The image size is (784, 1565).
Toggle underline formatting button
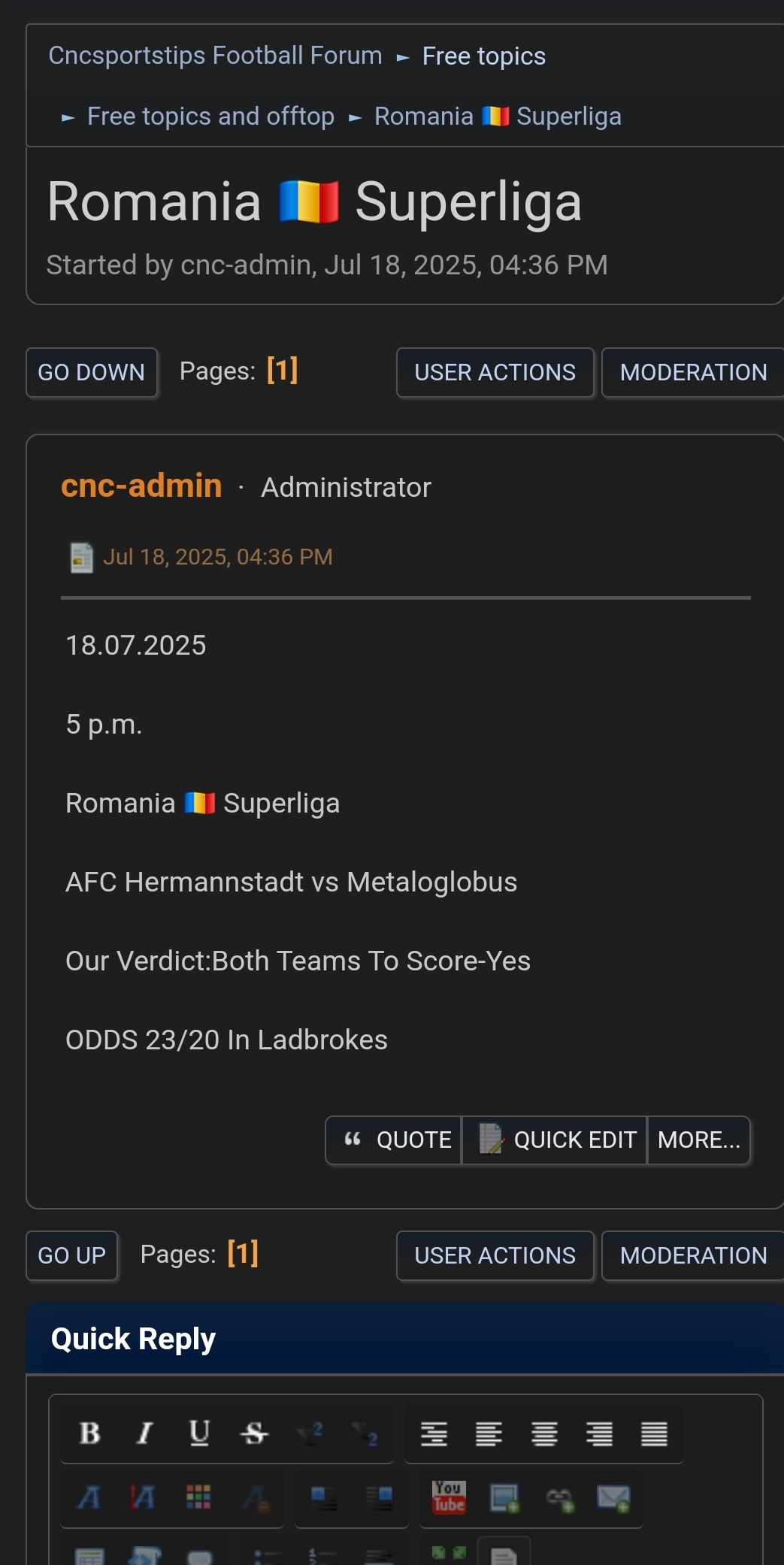[199, 1433]
